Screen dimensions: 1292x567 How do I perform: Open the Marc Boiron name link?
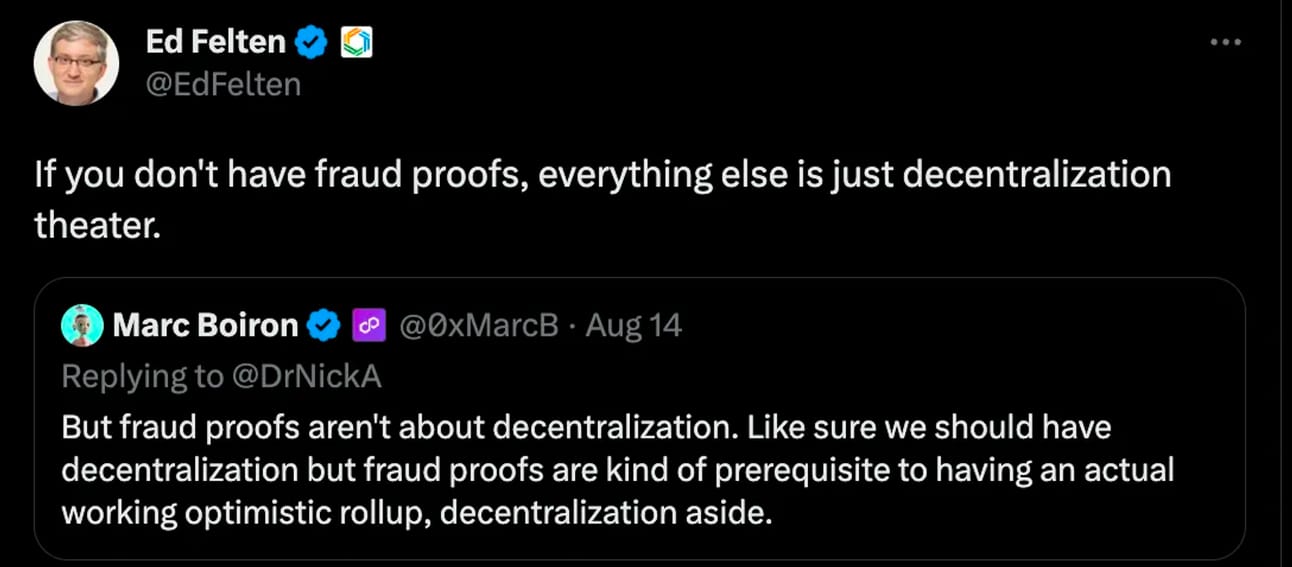[x=205, y=325]
